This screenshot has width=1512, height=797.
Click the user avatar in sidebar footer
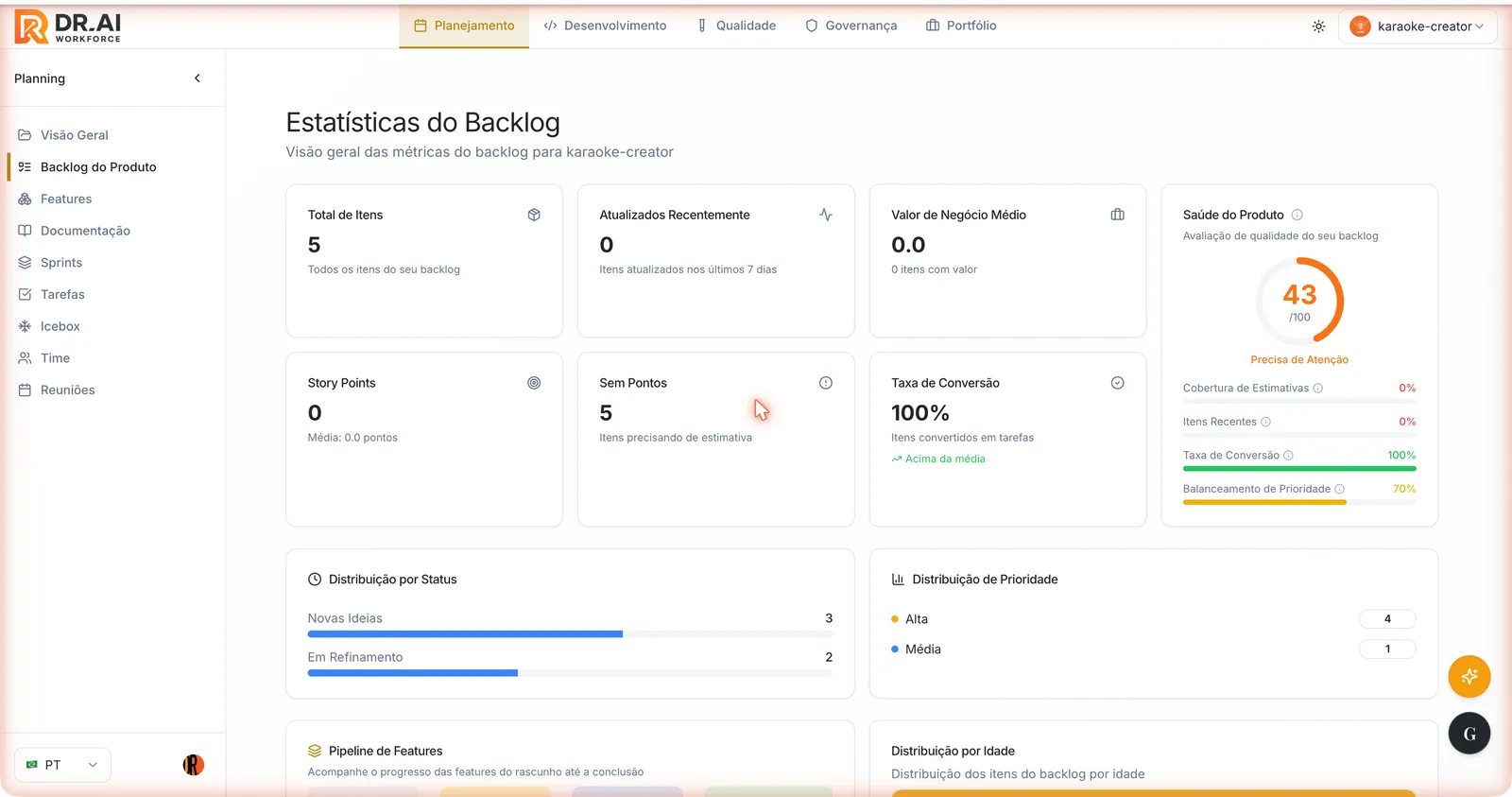[194, 765]
